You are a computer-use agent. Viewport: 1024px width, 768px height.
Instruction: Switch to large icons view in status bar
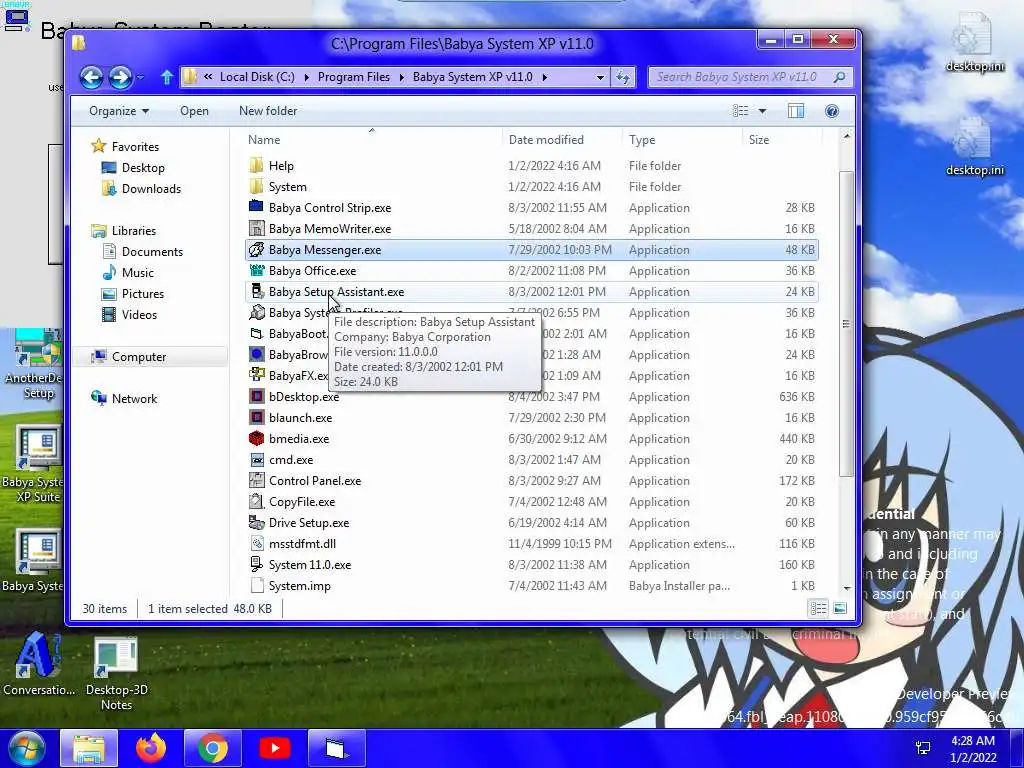coord(840,609)
